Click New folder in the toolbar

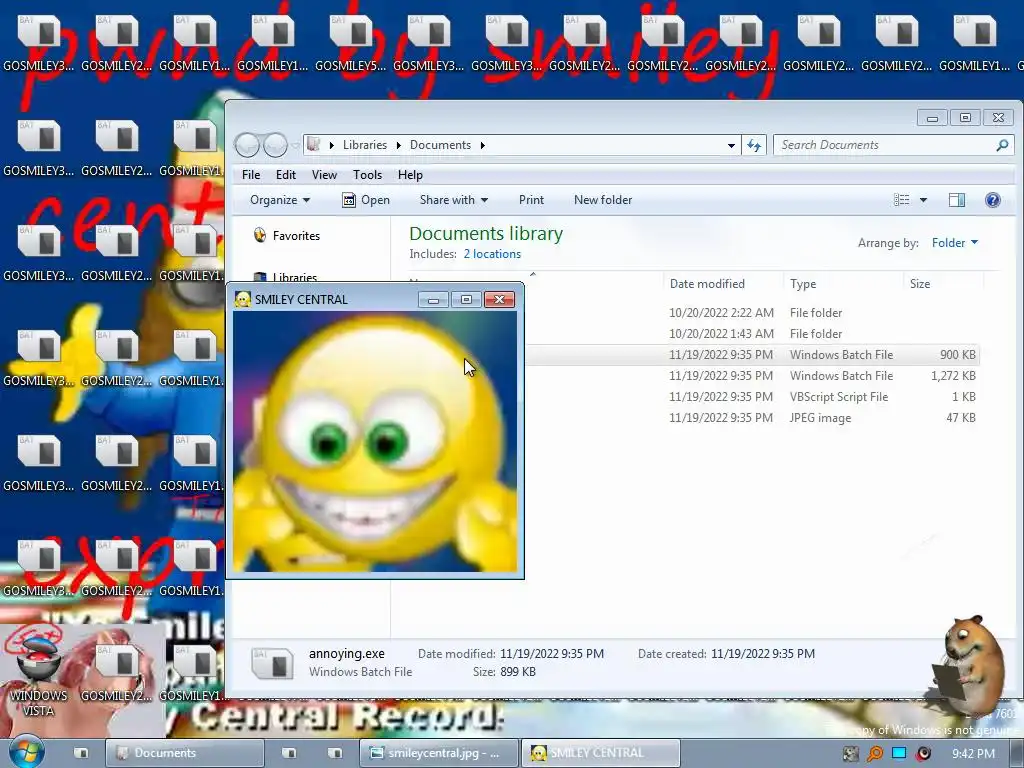[603, 200]
